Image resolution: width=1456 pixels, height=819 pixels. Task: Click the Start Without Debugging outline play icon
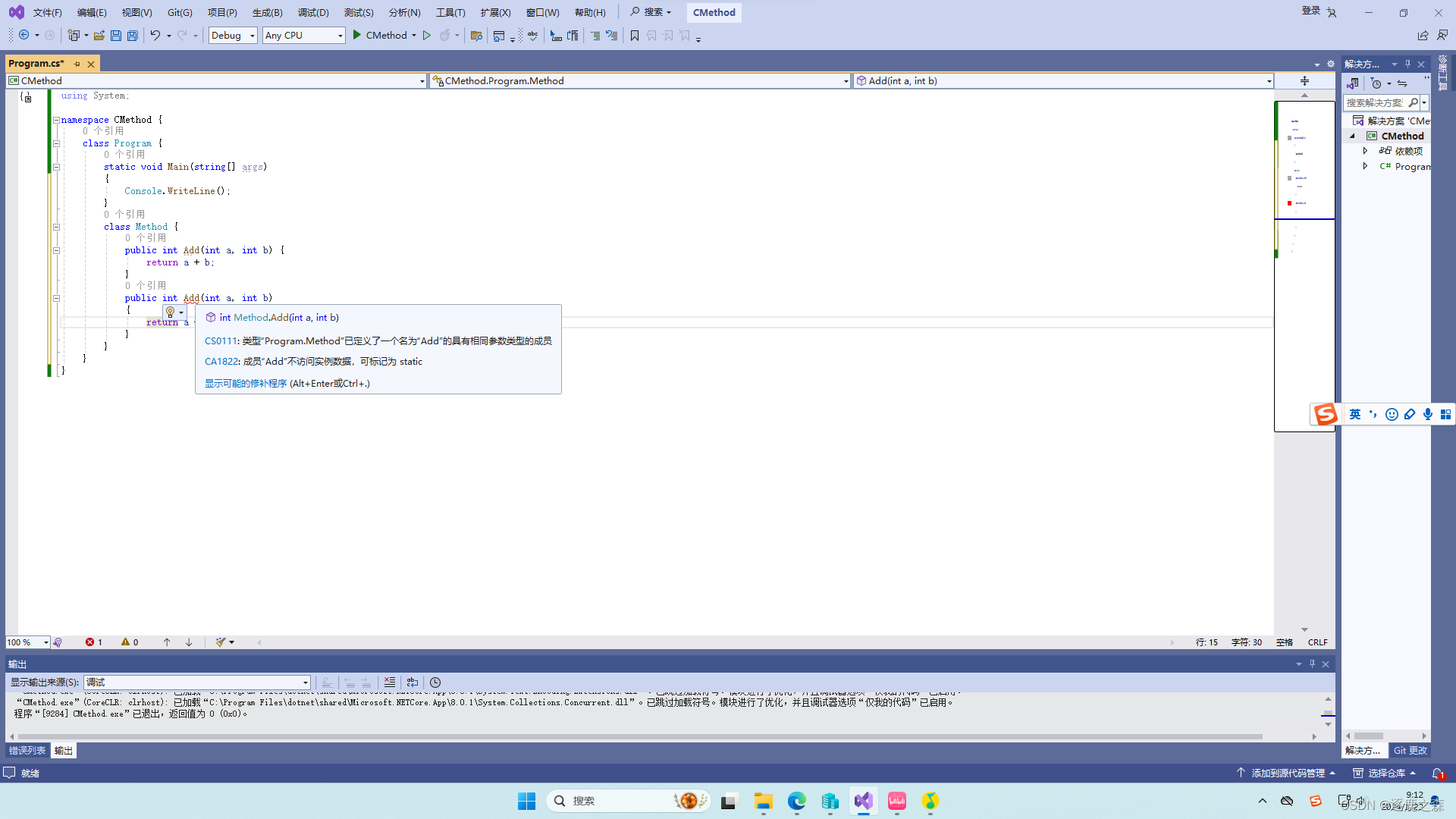pos(427,36)
